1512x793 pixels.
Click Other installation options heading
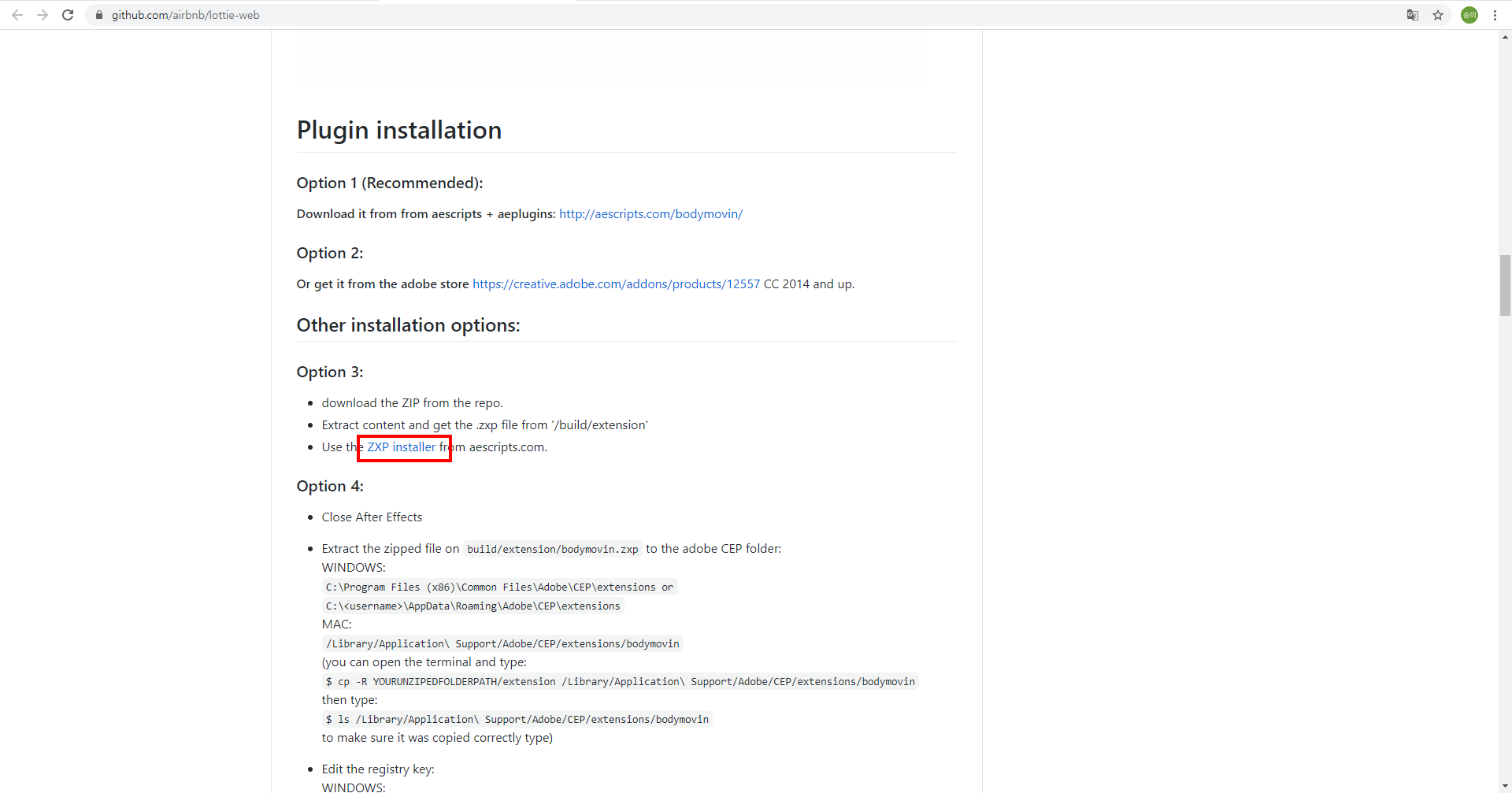408,325
